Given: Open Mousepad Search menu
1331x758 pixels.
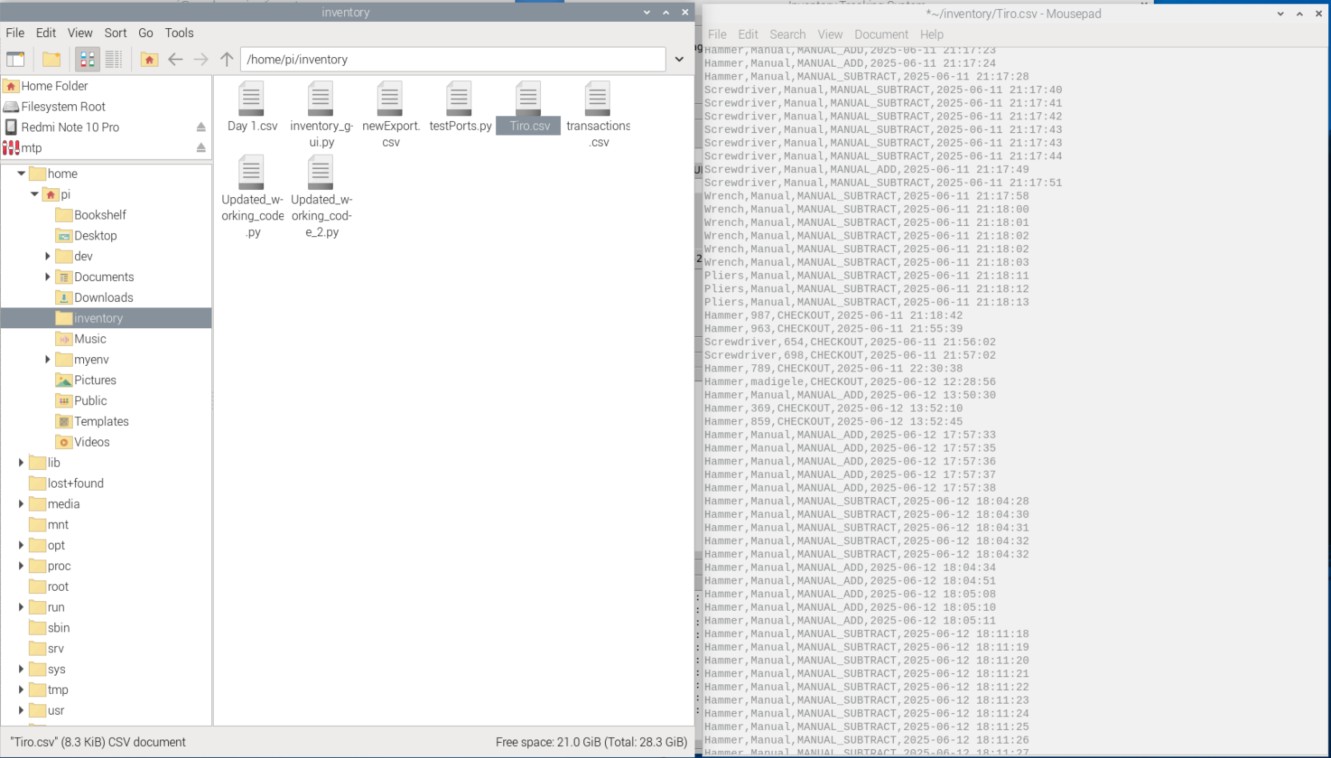Looking at the screenshot, I should pyautogui.click(x=787, y=34).
